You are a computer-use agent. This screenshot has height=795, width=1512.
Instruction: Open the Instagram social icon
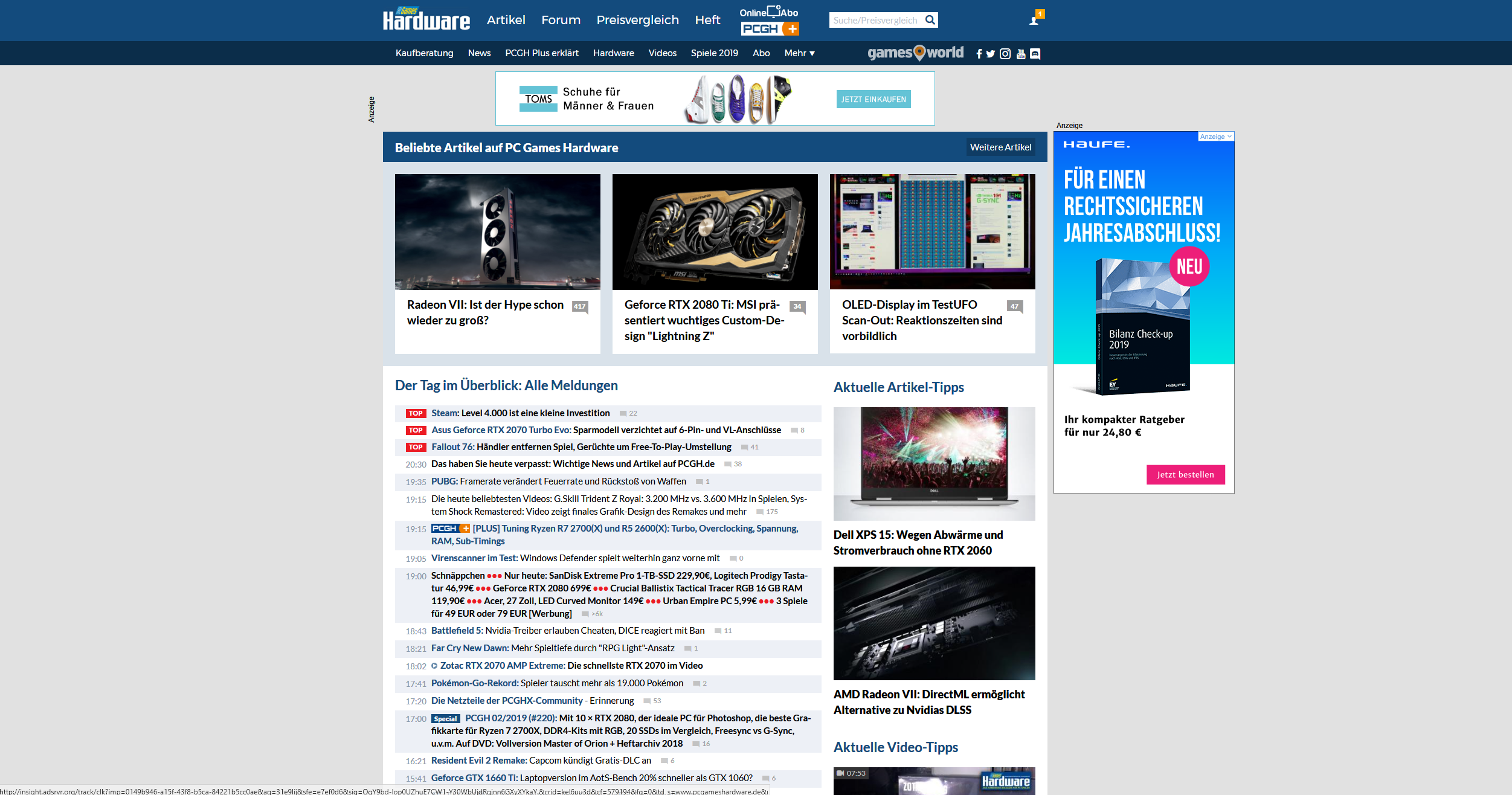coord(1005,54)
